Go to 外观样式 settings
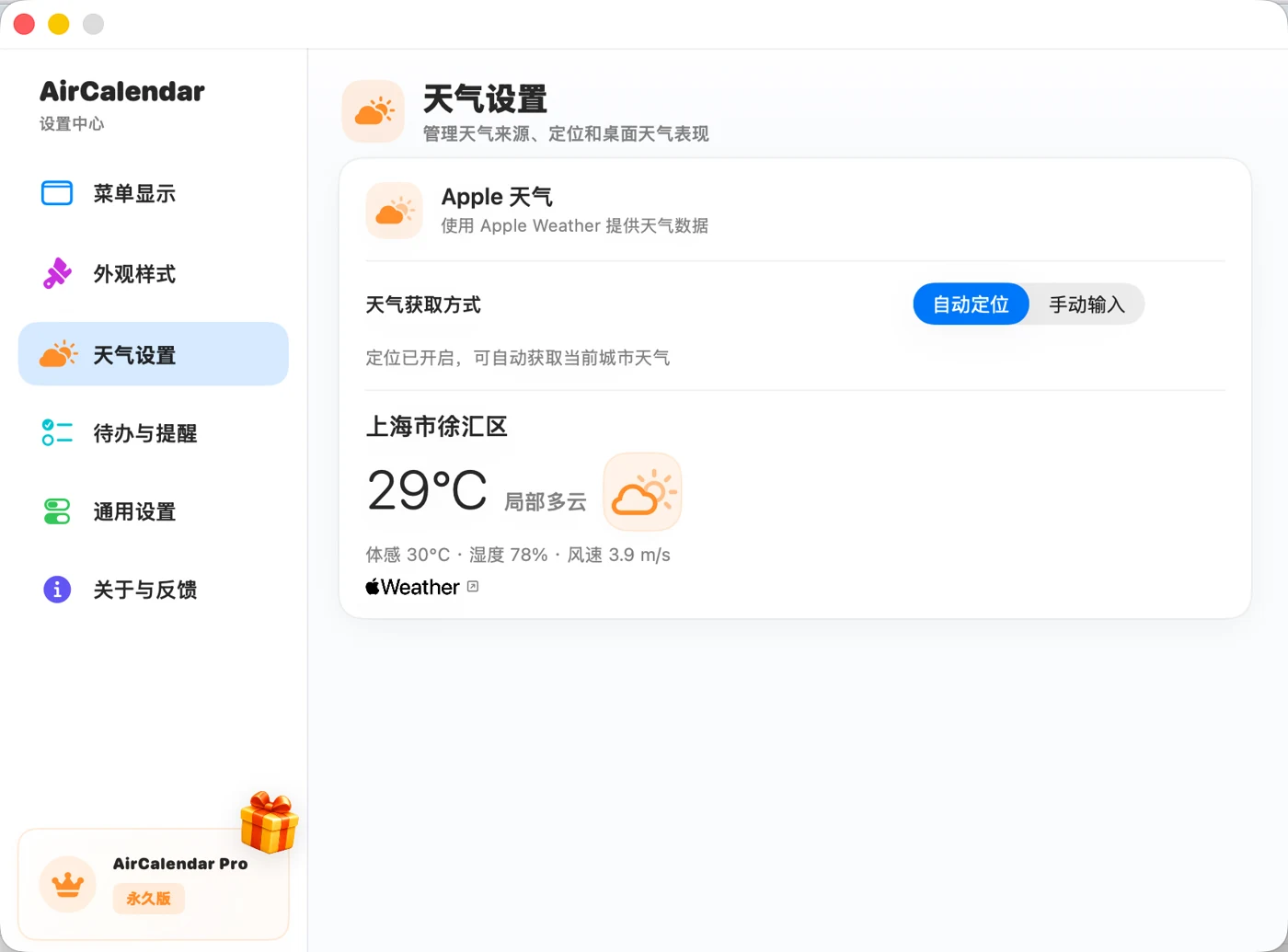Viewport: 1288px width, 952px height. click(x=154, y=273)
